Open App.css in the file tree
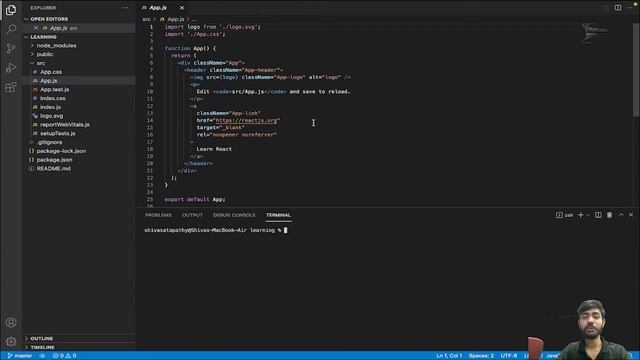 (x=51, y=72)
